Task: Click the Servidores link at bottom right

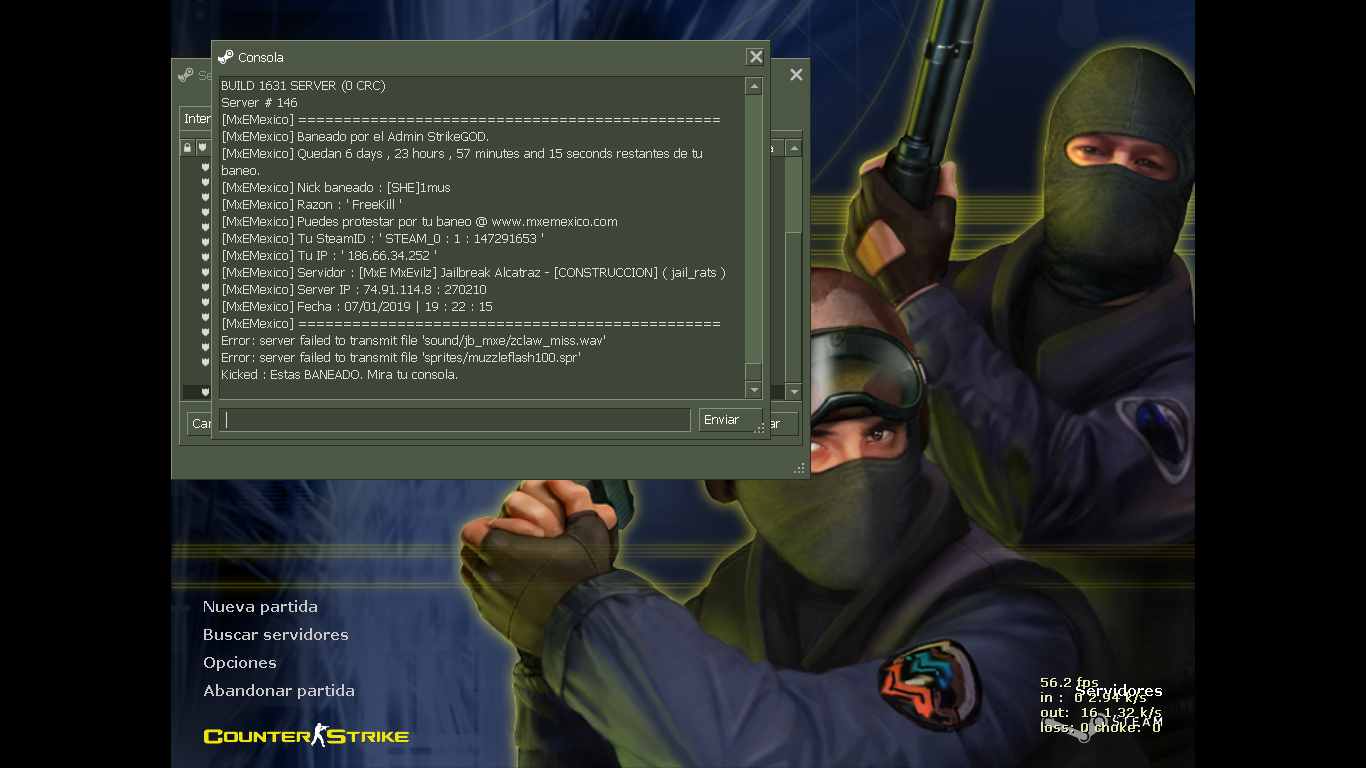Action: pyautogui.click(x=1119, y=691)
